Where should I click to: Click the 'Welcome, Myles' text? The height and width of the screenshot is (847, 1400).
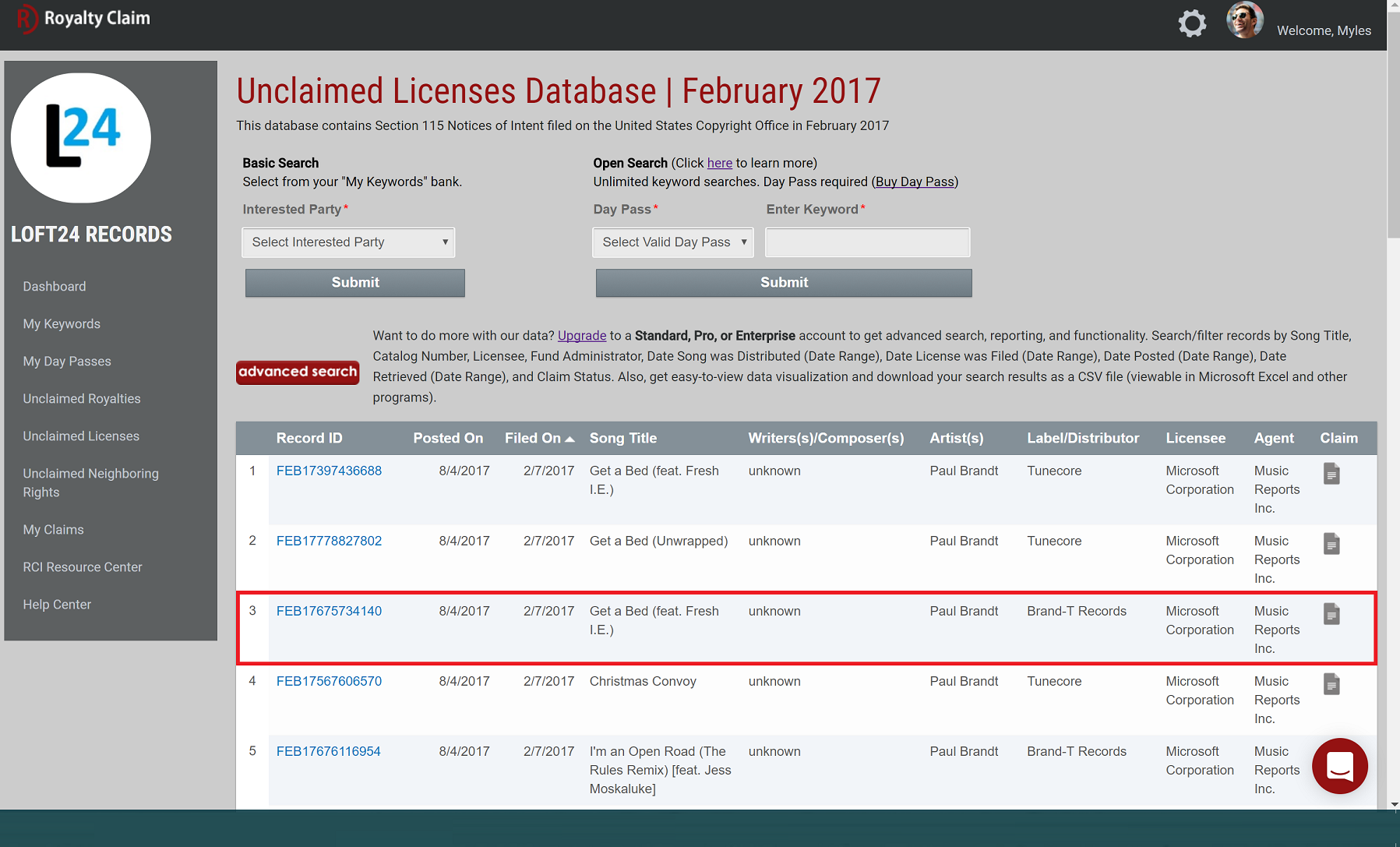point(1324,30)
